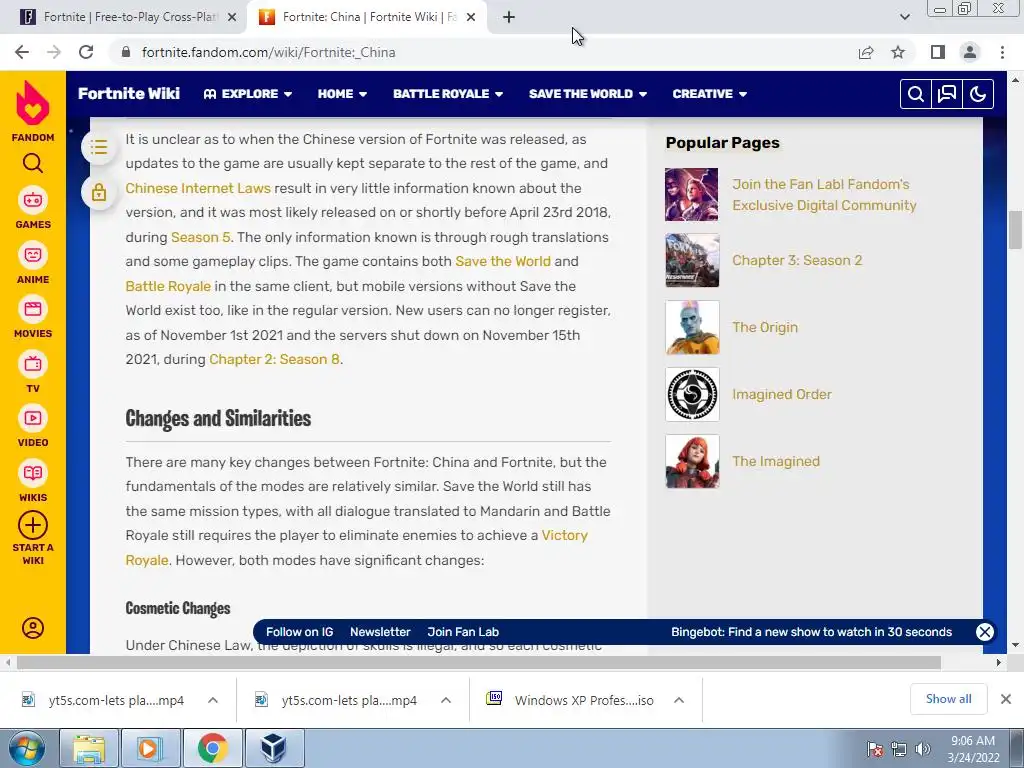Screen dimensions: 1024x768
Task: Open VirtualBox from the taskbar
Action: coord(274,748)
